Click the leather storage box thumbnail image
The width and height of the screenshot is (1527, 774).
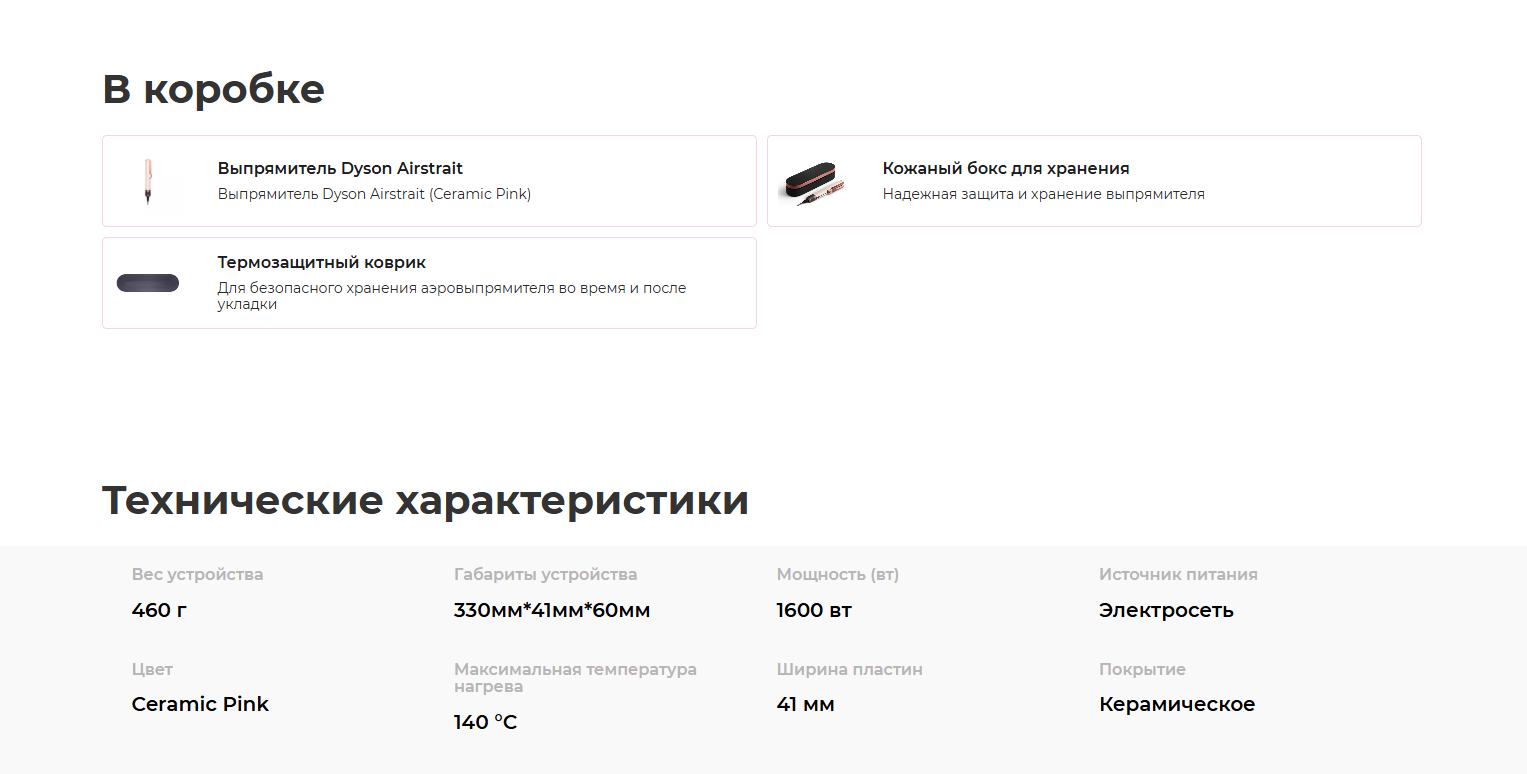tap(813, 182)
